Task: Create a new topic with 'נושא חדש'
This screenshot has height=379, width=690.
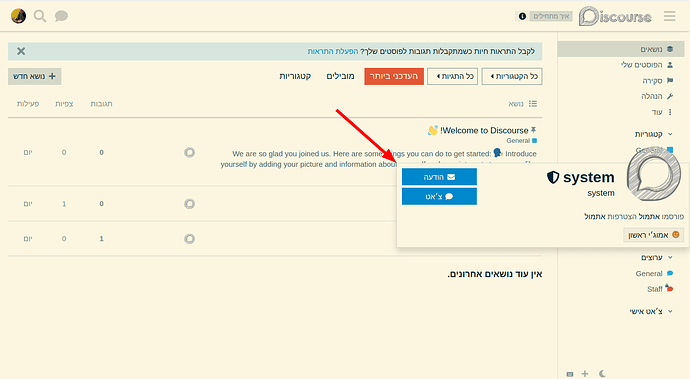Action: [34, 76]
